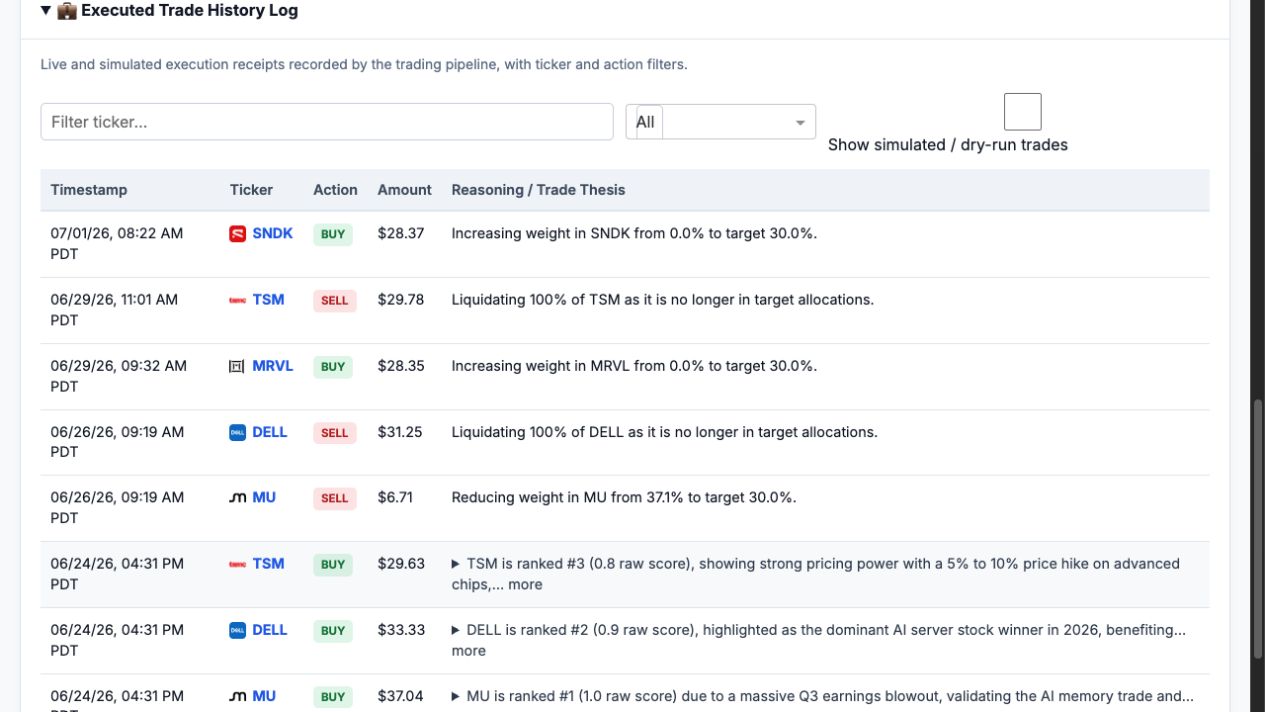Enable Show simulated / dry-run trades checkbox
This screenshot has width=1265, height=712.
1022,112
